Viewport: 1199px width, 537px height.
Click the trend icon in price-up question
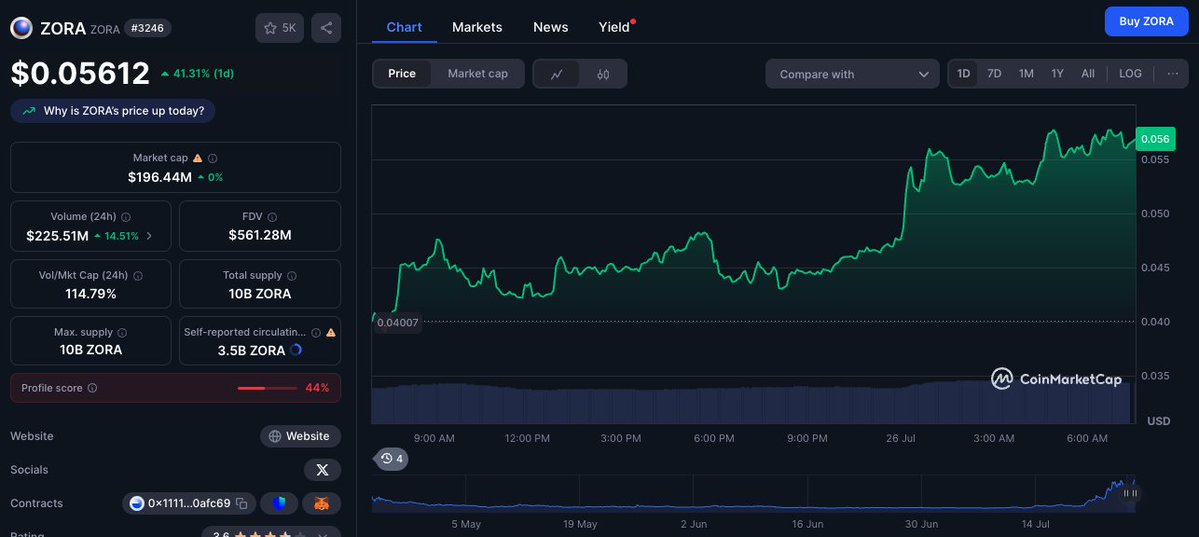coord(29,111)
